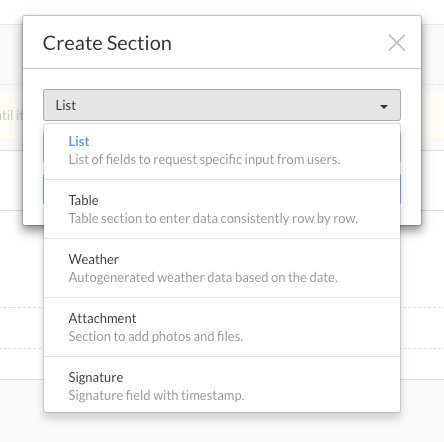The image size is (444, 442).
Task: Collapse the section type dropdown showing List
Action: point(222,105)
